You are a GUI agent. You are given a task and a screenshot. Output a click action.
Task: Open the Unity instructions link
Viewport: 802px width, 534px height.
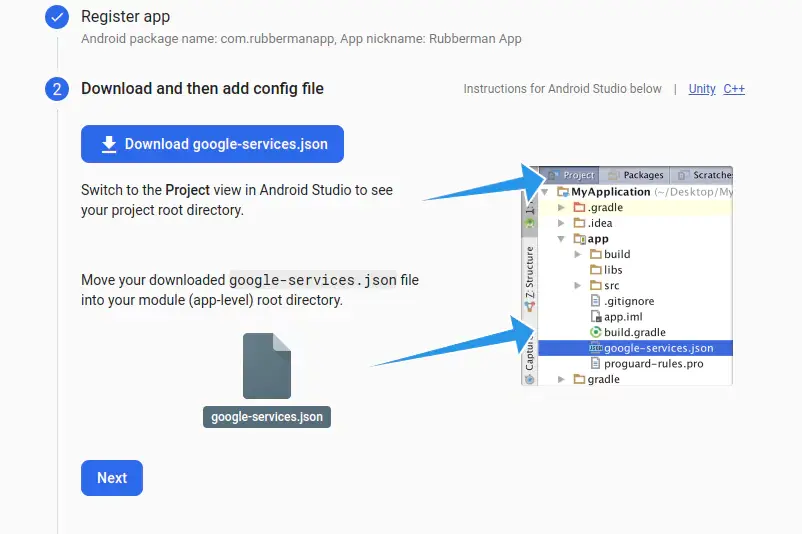coord(702,89)
